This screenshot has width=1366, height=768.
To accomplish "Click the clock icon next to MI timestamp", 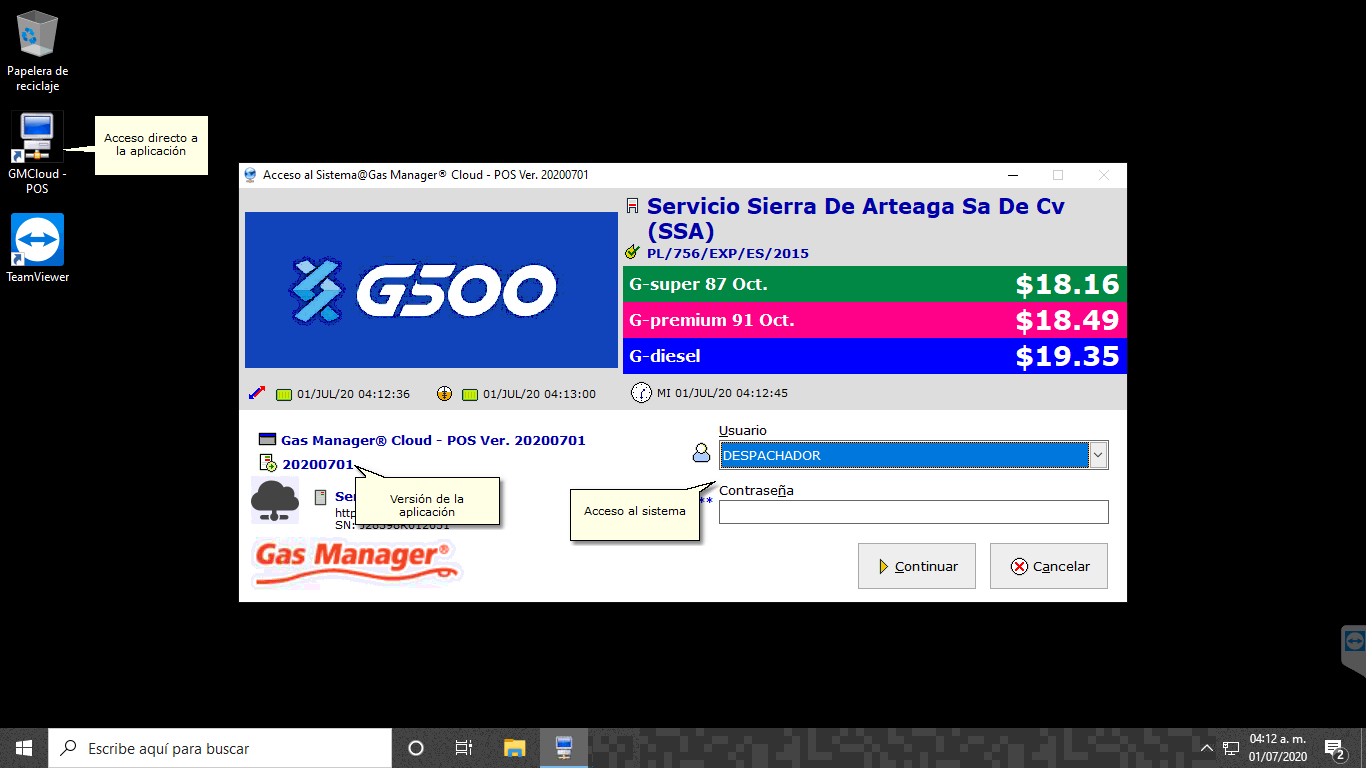I will point(641,393).
